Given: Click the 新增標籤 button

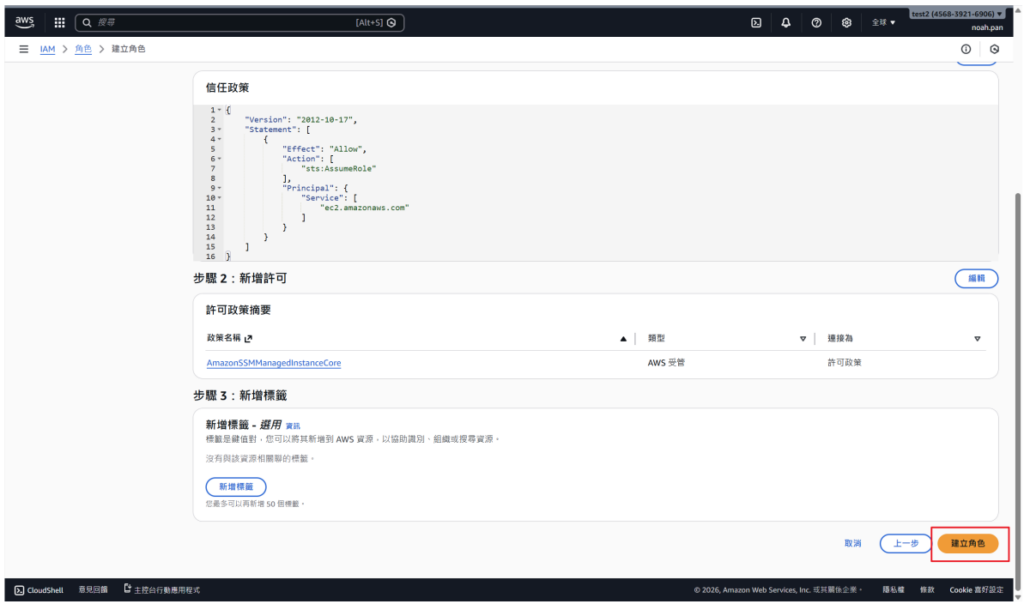Looking at the screenshot, I should (236, 486).
